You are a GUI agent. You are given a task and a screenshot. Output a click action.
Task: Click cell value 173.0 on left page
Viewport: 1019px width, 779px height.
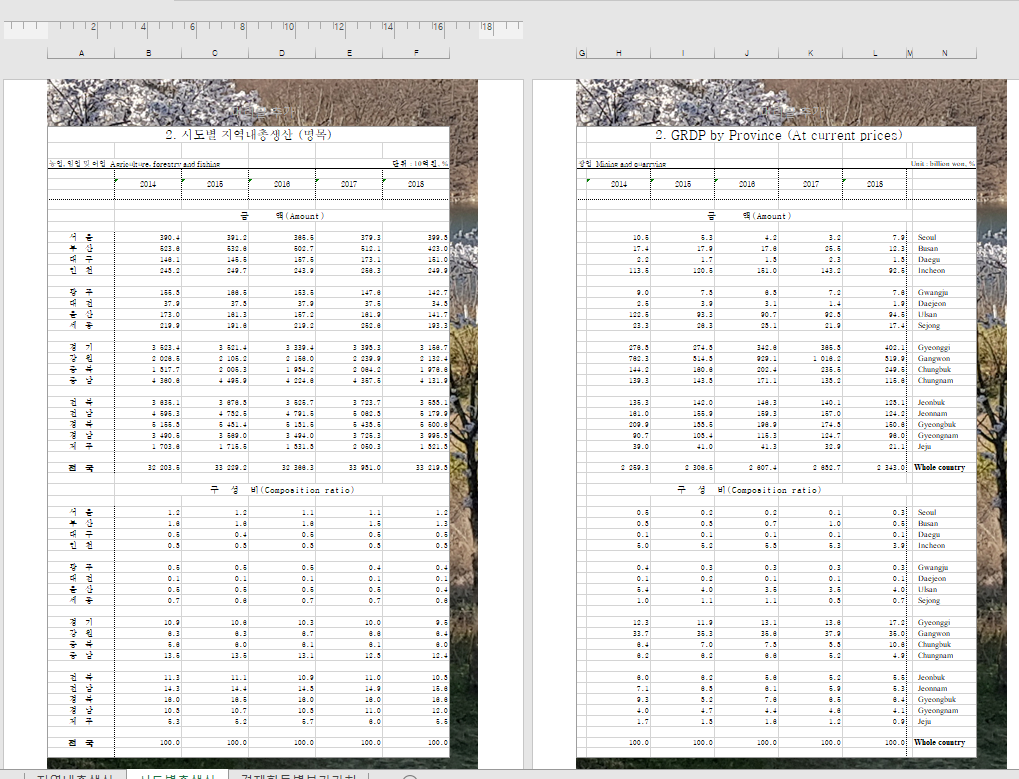point(170,314)
